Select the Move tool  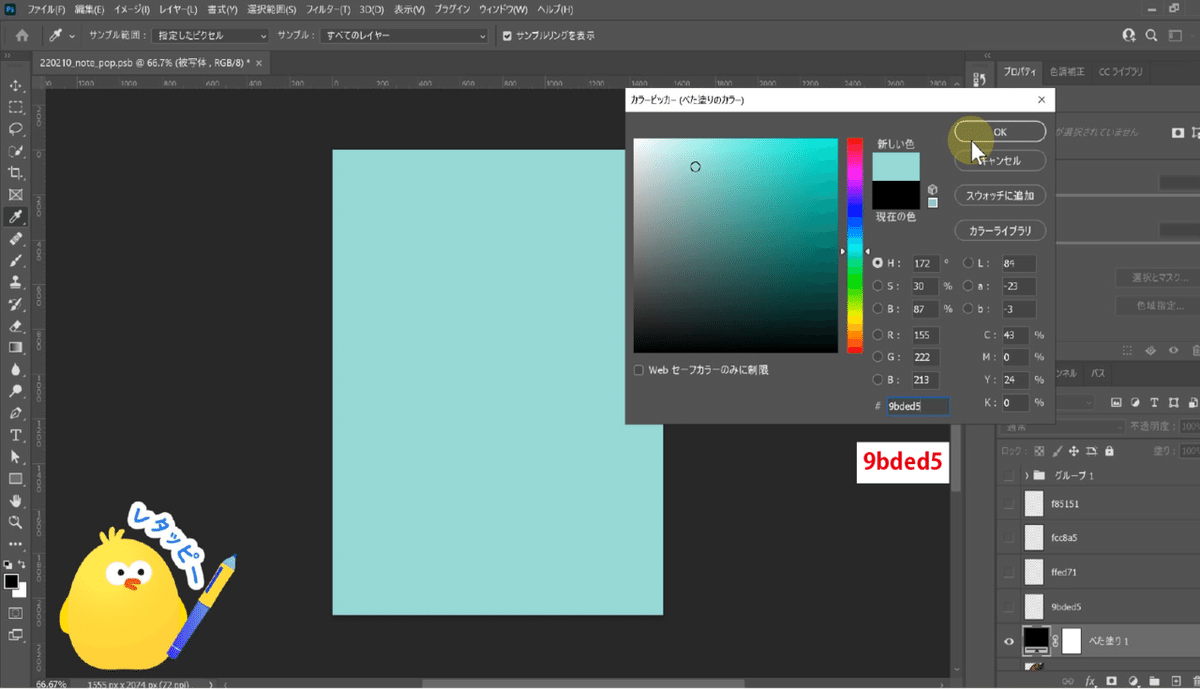[16, 85]
